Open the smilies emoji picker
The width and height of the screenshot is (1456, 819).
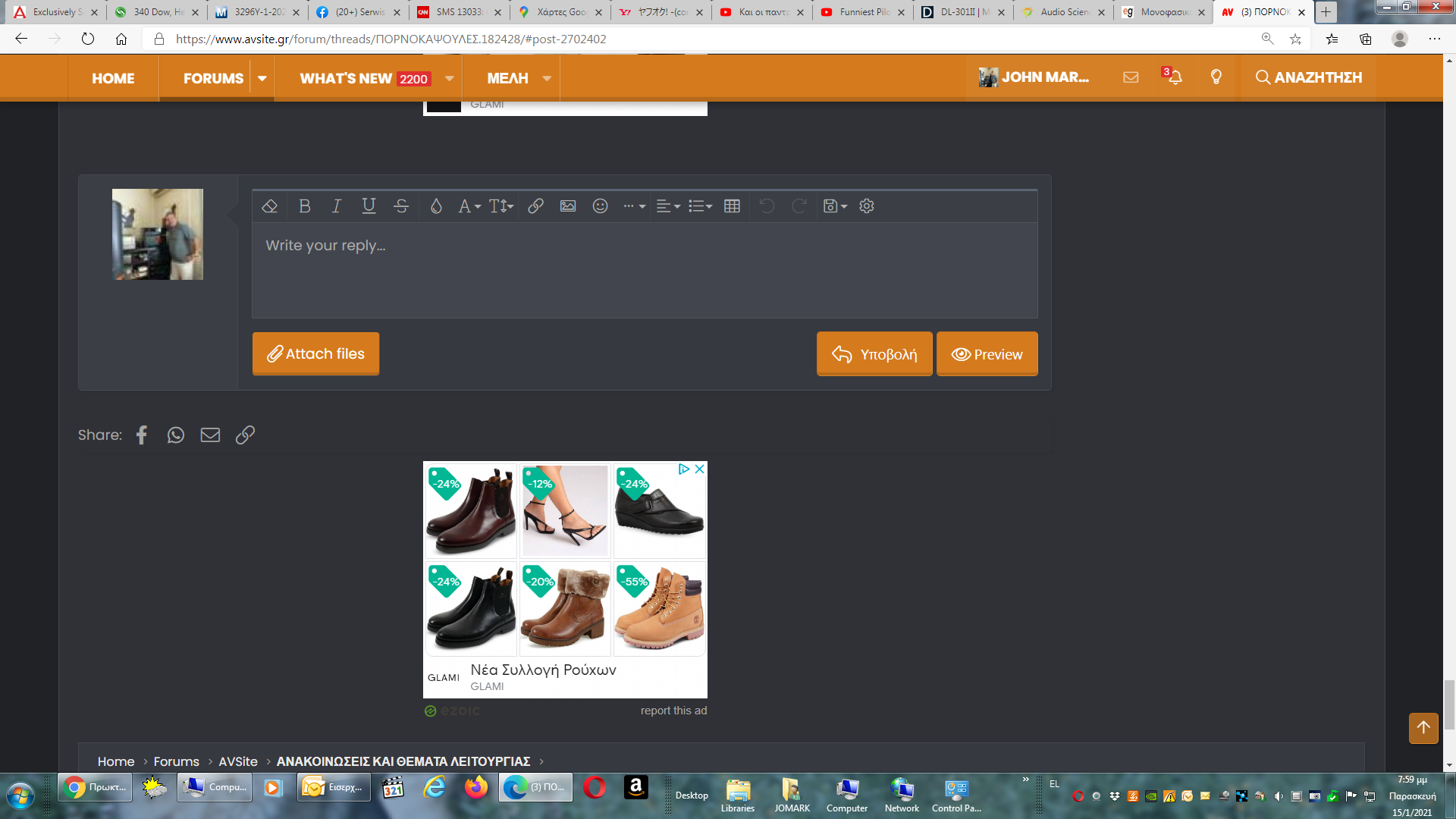pyautogui.click(x=600, y=206)
